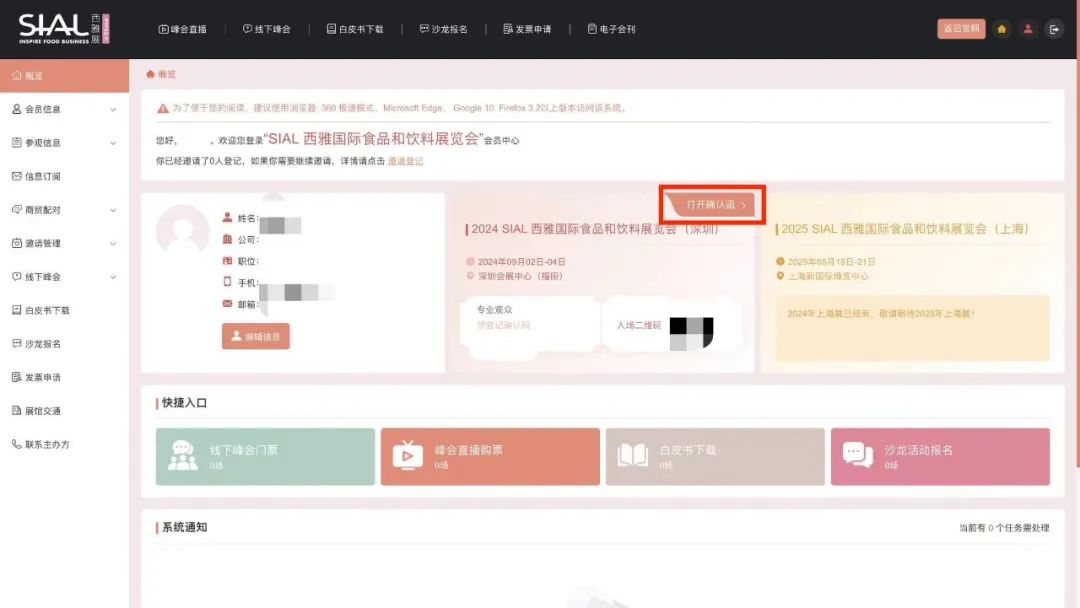The width and height of the screenshot is (1080, 608).
Task: Click the home icon near top right
Action: click(1001, 28)
